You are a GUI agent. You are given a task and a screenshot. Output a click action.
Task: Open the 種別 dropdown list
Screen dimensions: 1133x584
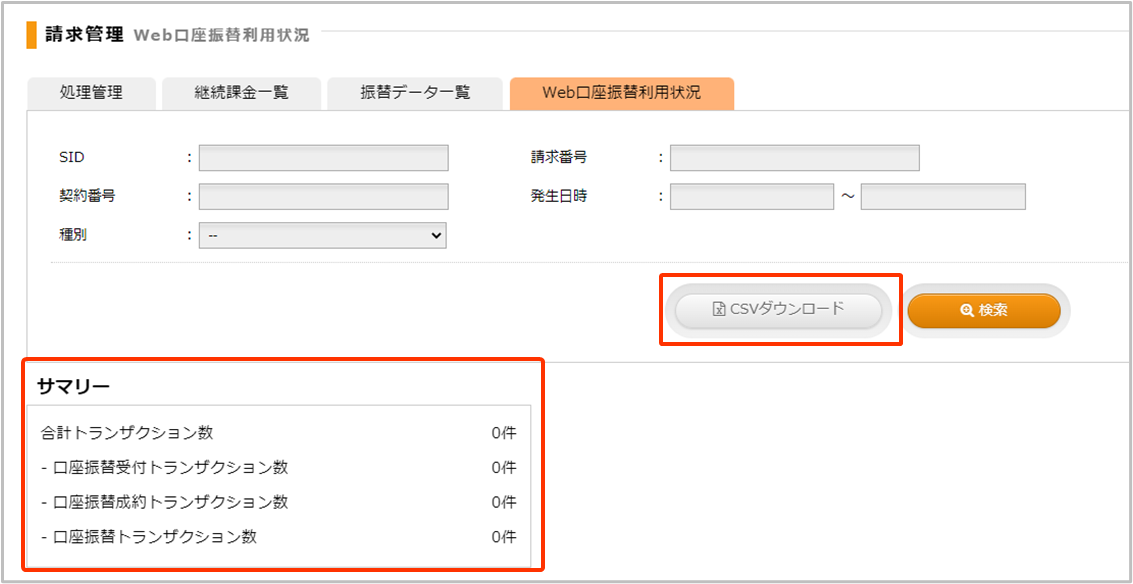[x=322, y=235]
